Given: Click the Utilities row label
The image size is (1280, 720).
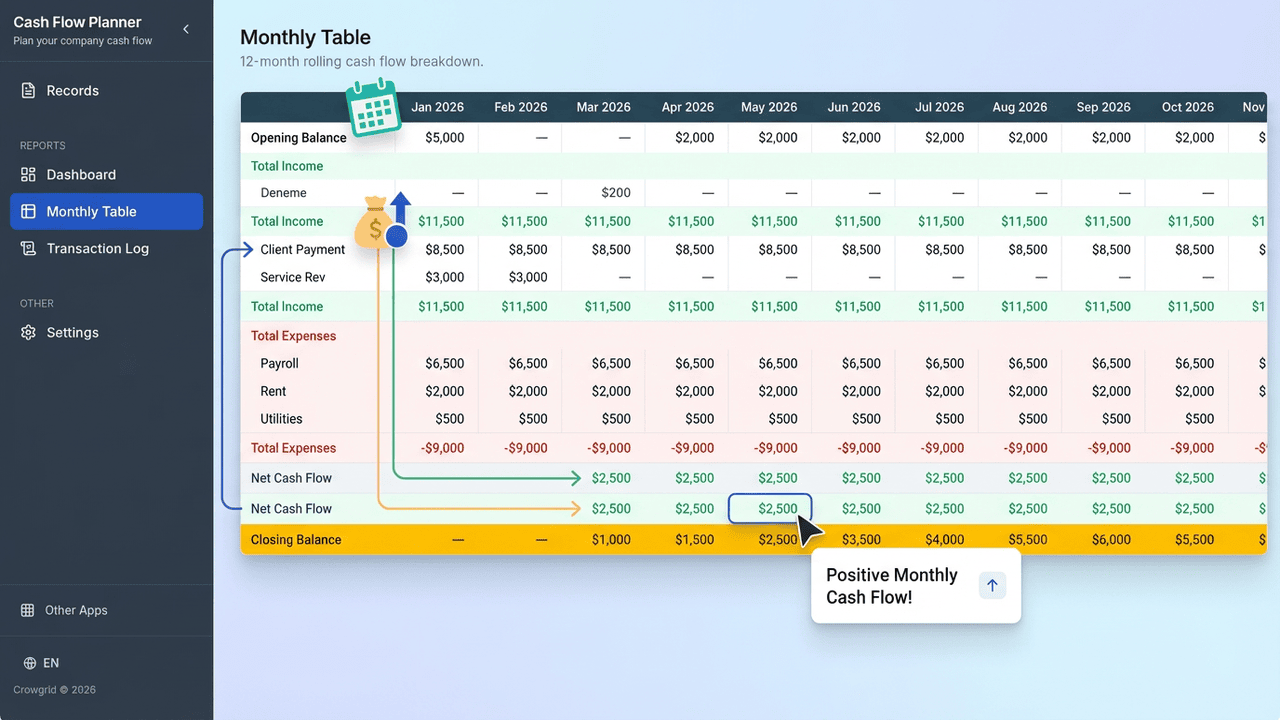Looking at the screenshot, I should 281,419.
